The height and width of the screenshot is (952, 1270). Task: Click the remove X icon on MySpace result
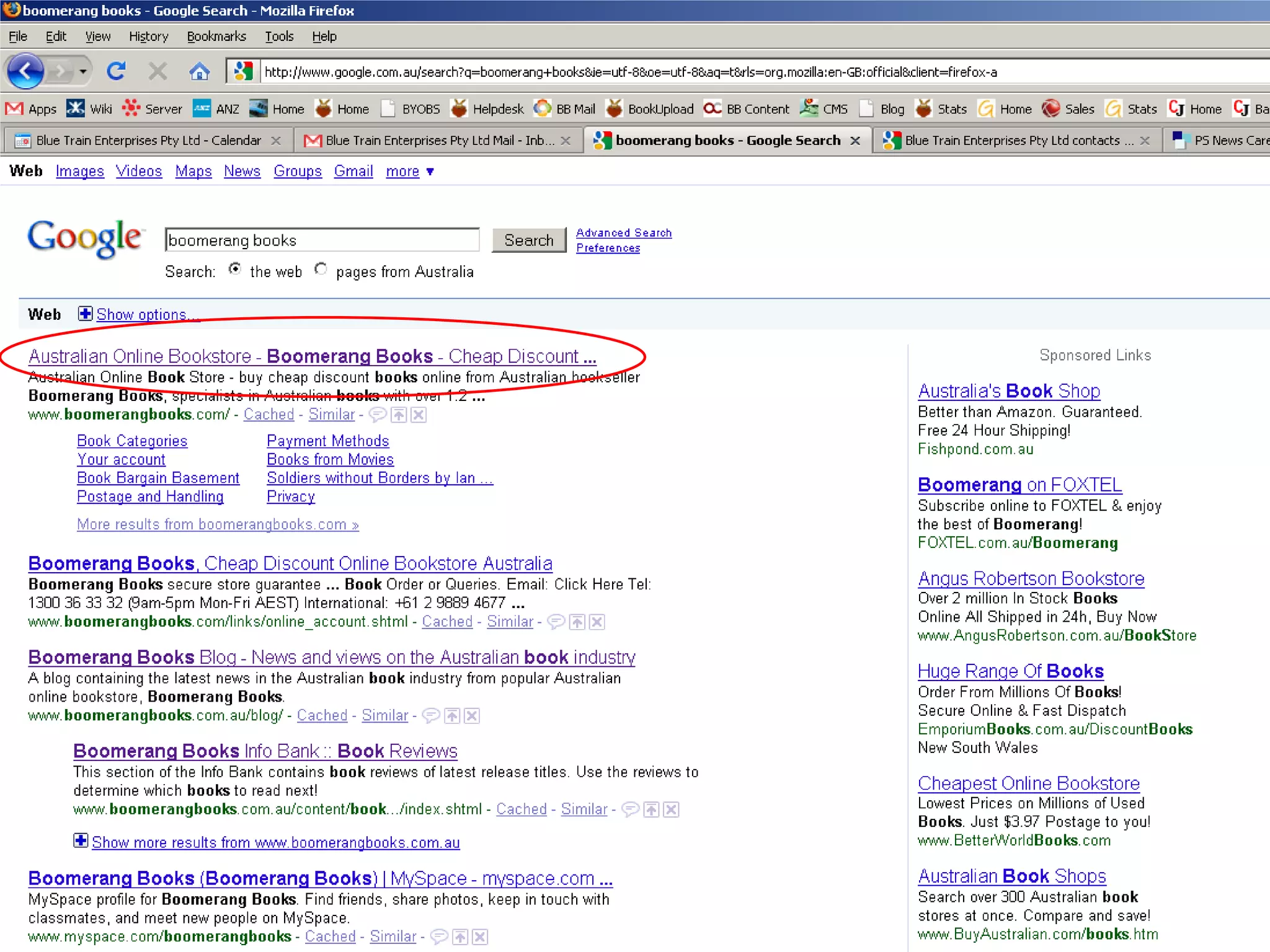pos(480,937)
